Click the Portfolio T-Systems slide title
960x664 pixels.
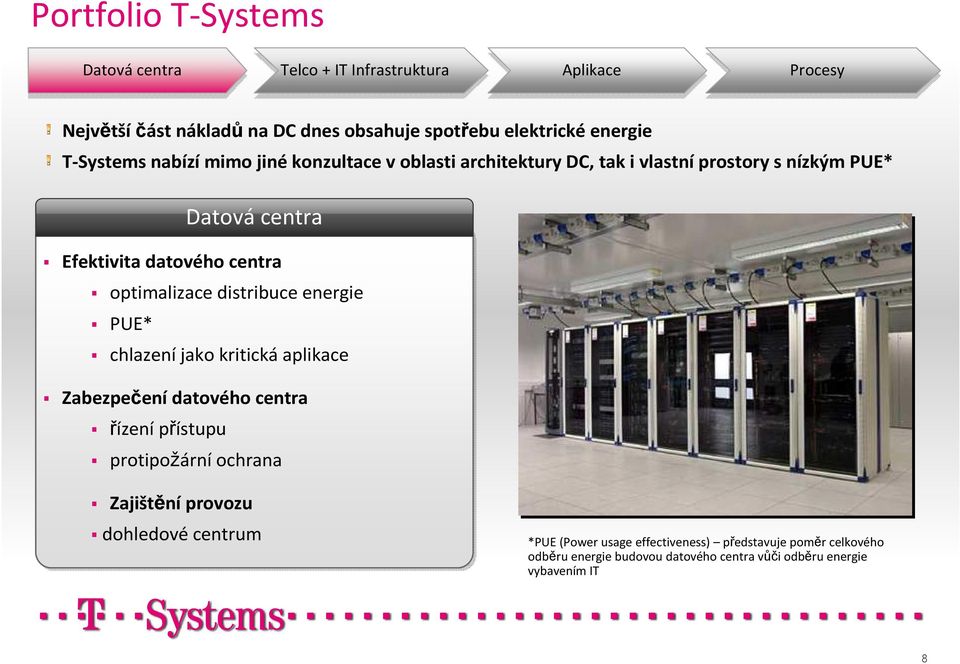(177, 15)
